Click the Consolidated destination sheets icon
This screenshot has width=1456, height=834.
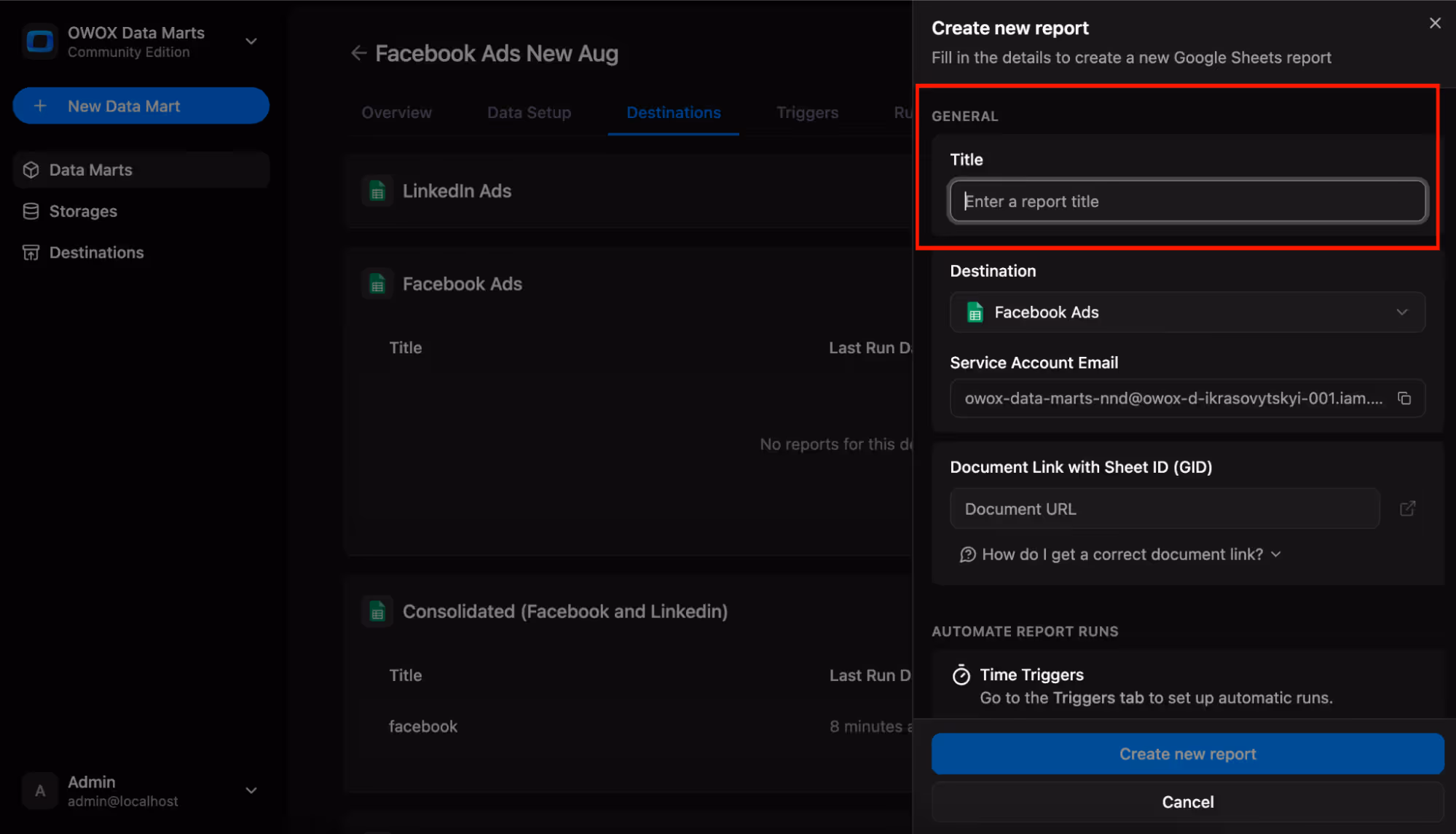click(377, 612)
